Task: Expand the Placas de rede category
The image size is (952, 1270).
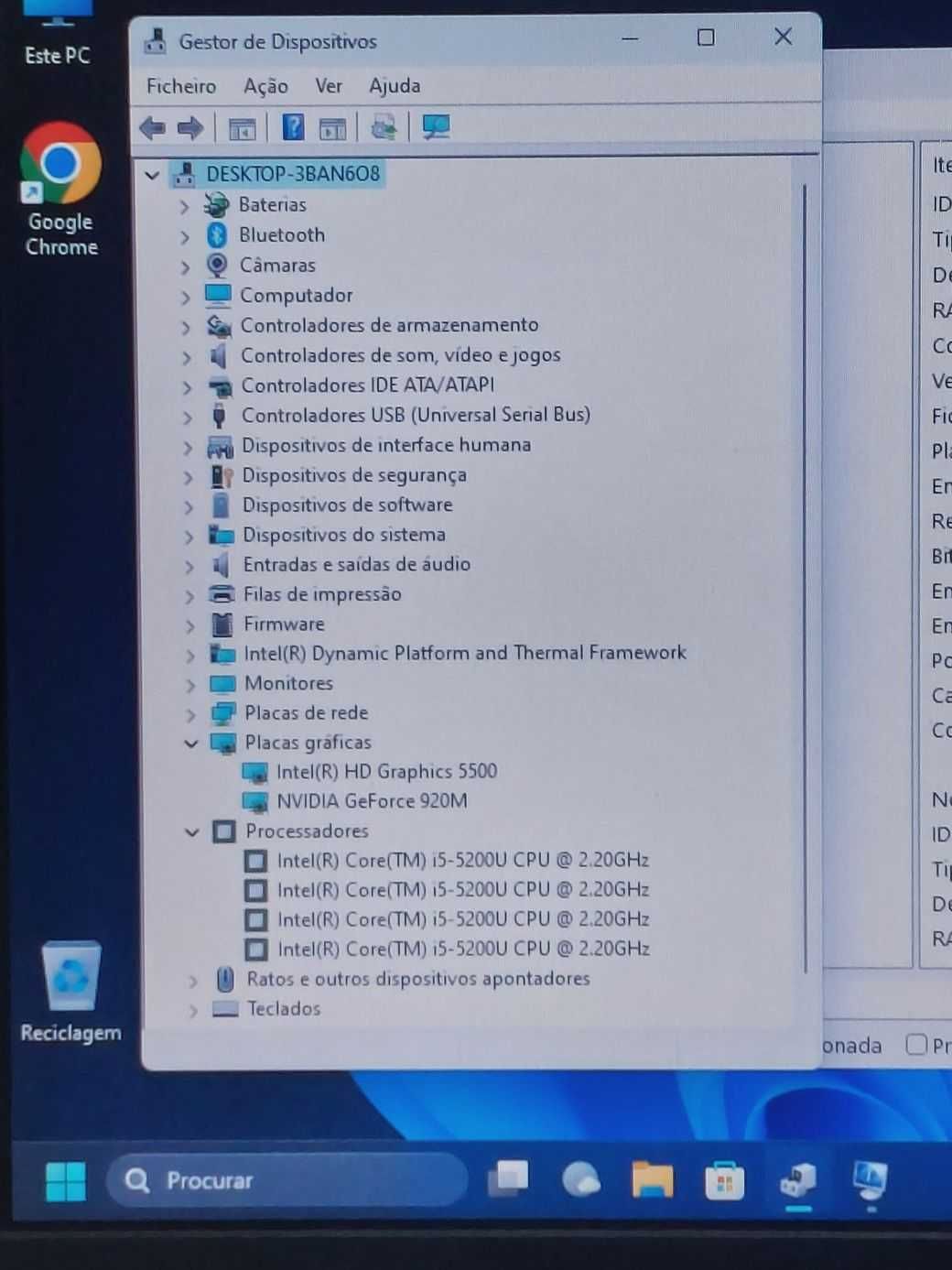Action: click(x=190, y=714)
